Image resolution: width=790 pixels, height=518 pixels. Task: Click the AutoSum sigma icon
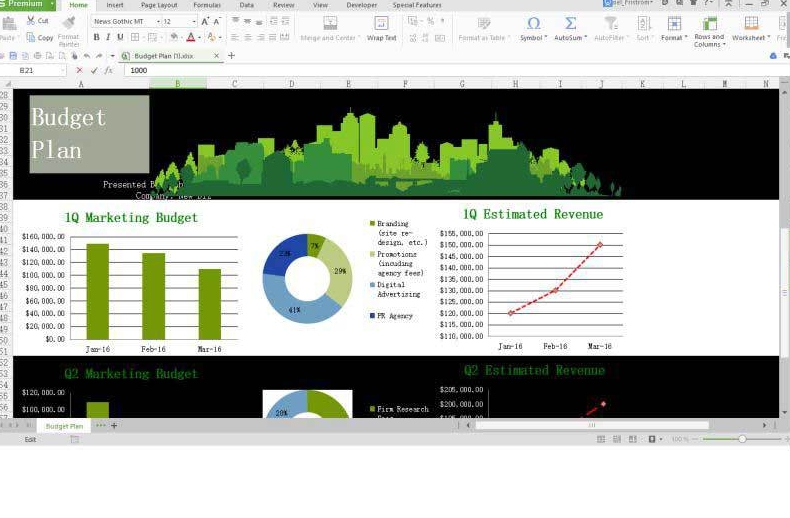(570, 23)
